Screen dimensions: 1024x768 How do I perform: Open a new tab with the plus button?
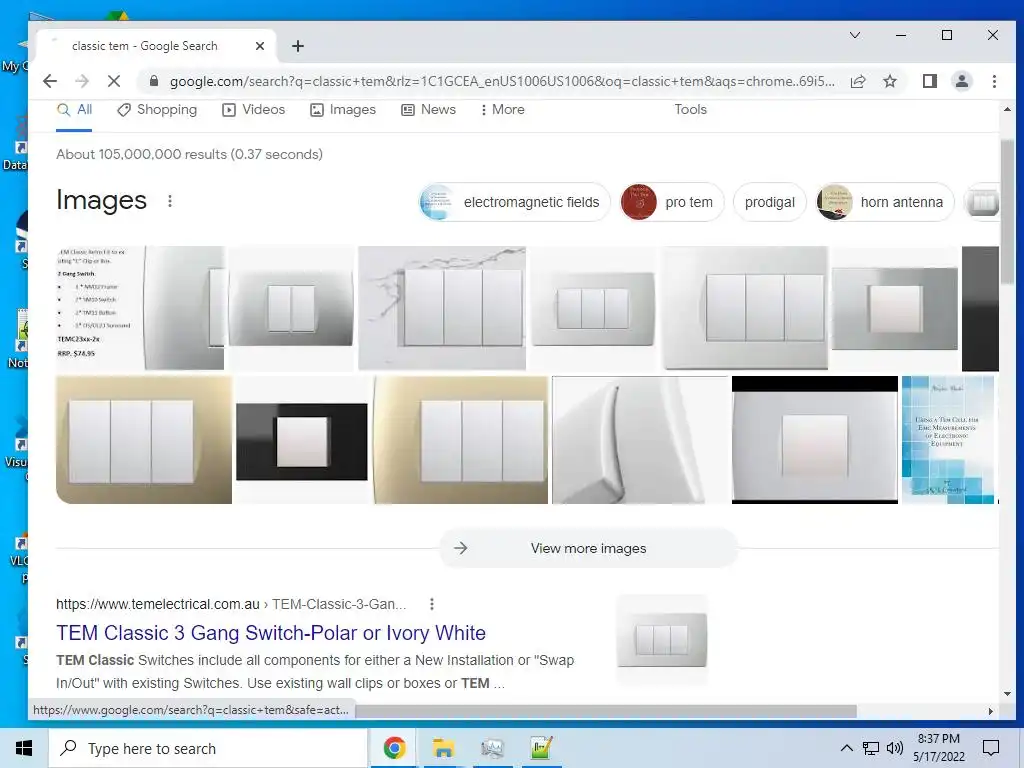click(298, 46)
